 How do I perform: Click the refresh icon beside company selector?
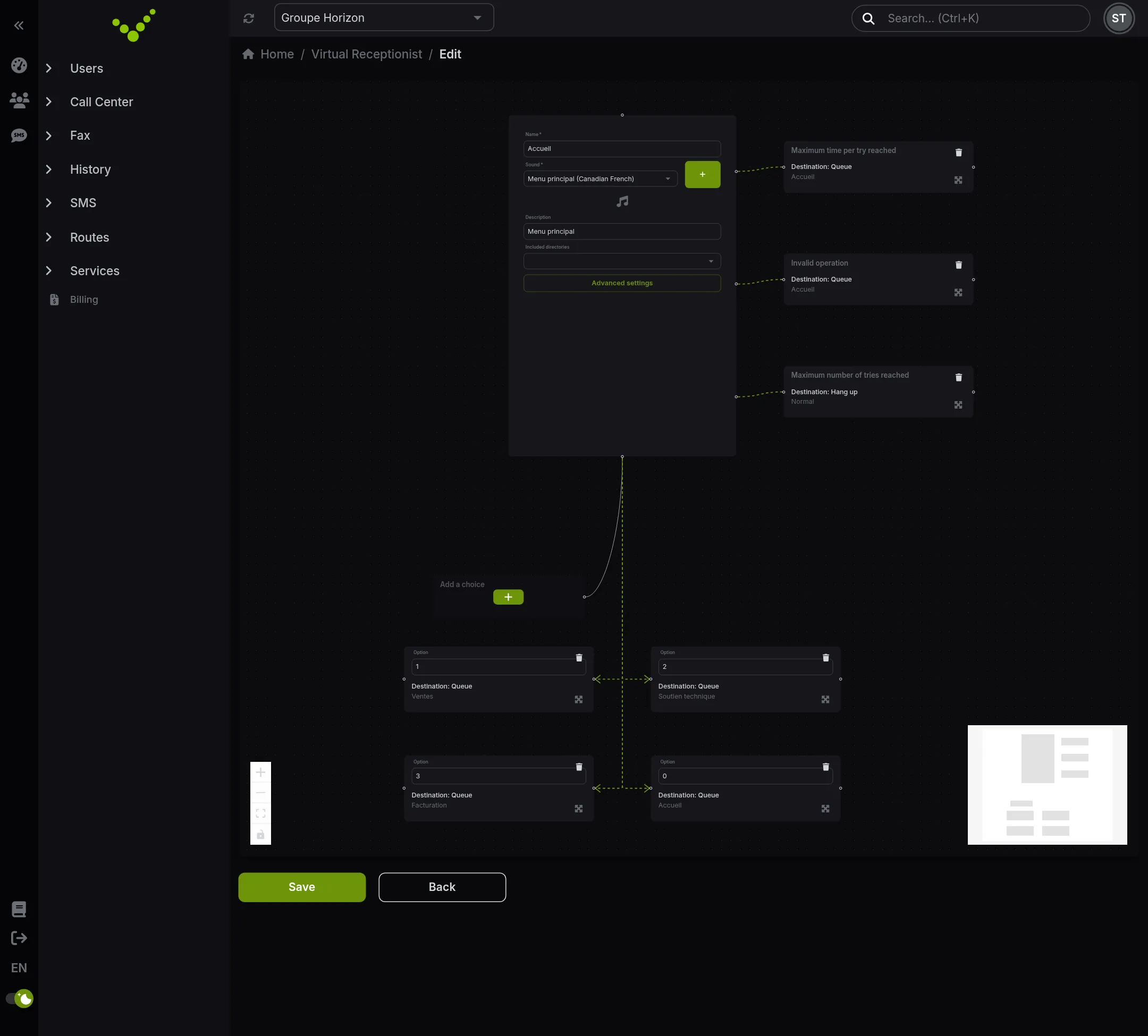click(248, 18)
